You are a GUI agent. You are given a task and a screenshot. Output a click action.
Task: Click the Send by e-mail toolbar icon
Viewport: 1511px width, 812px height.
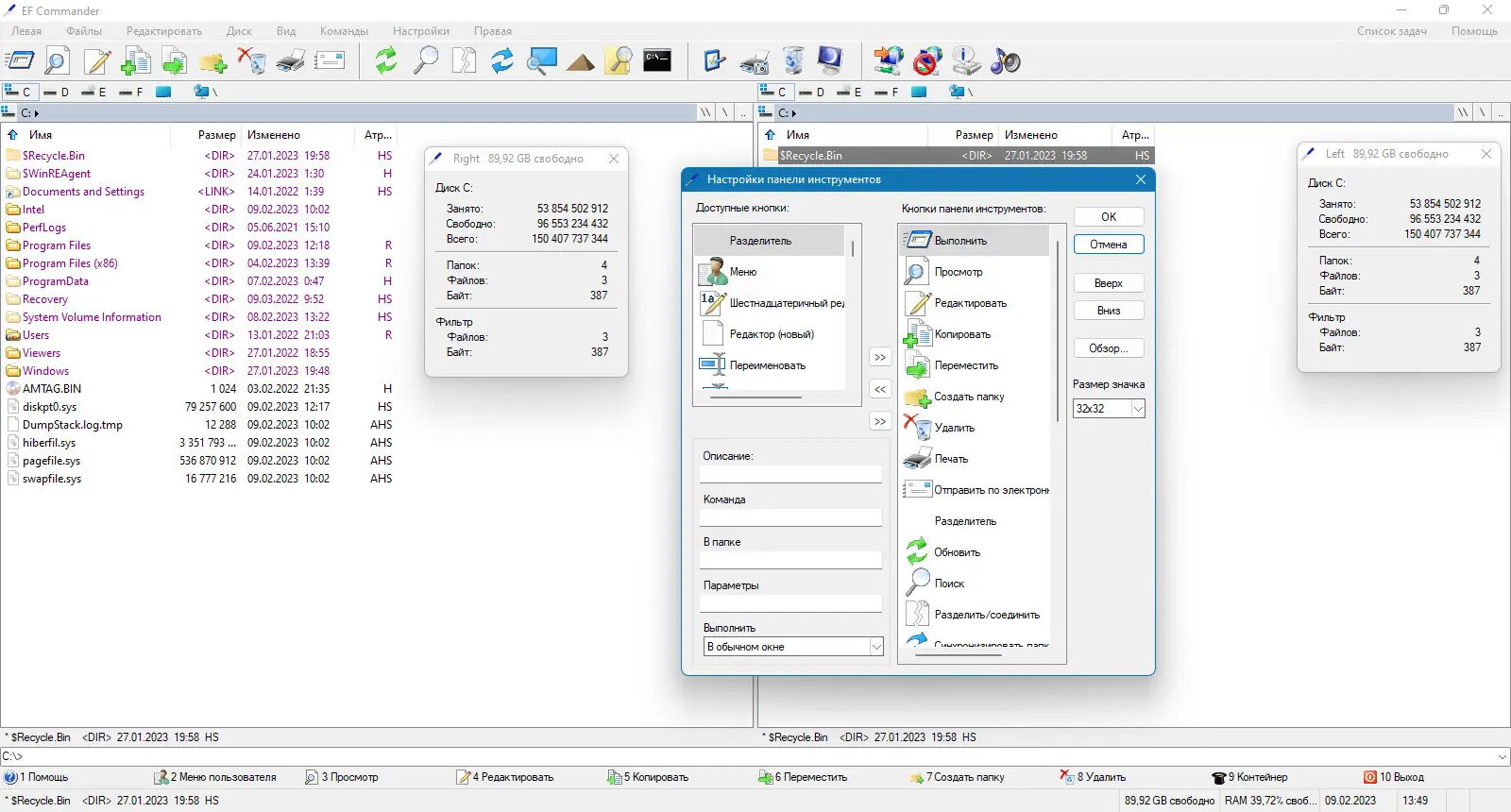point(330,61)
